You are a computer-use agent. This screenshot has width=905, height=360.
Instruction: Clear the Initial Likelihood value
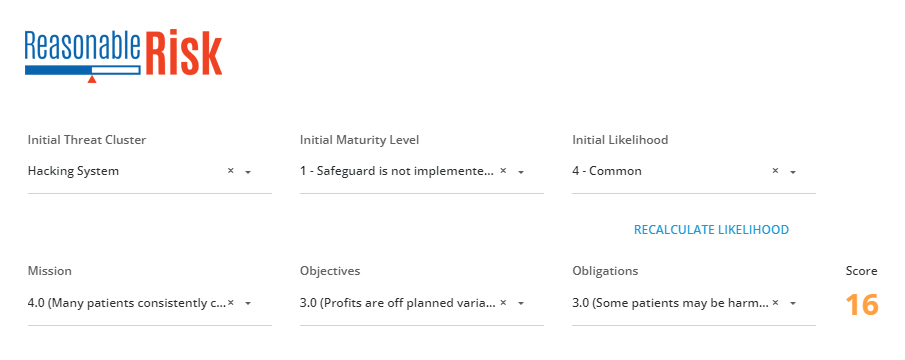(775, 171)
